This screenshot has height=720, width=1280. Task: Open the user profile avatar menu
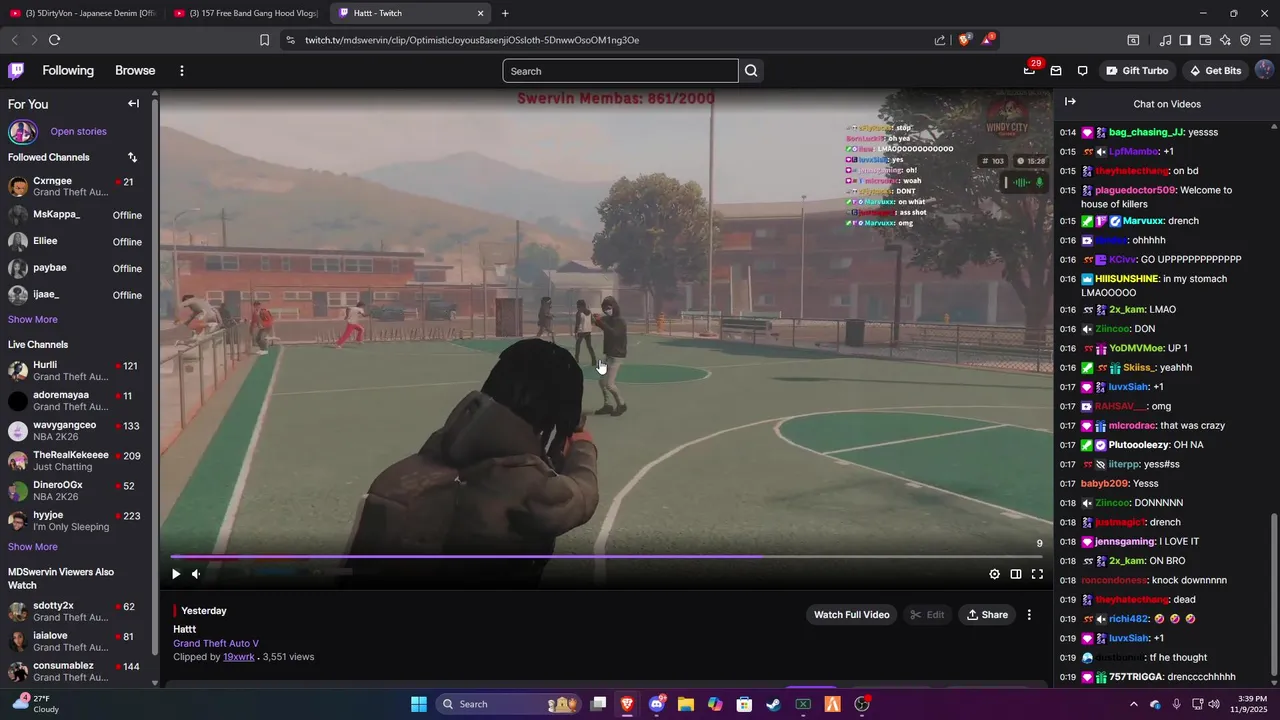pyautogui.click(x=1264, y=71)
